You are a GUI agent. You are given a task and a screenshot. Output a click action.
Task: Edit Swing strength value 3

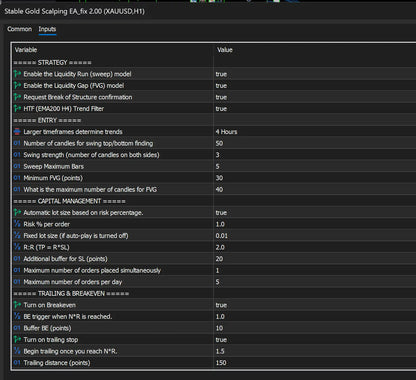pos(218,155)
